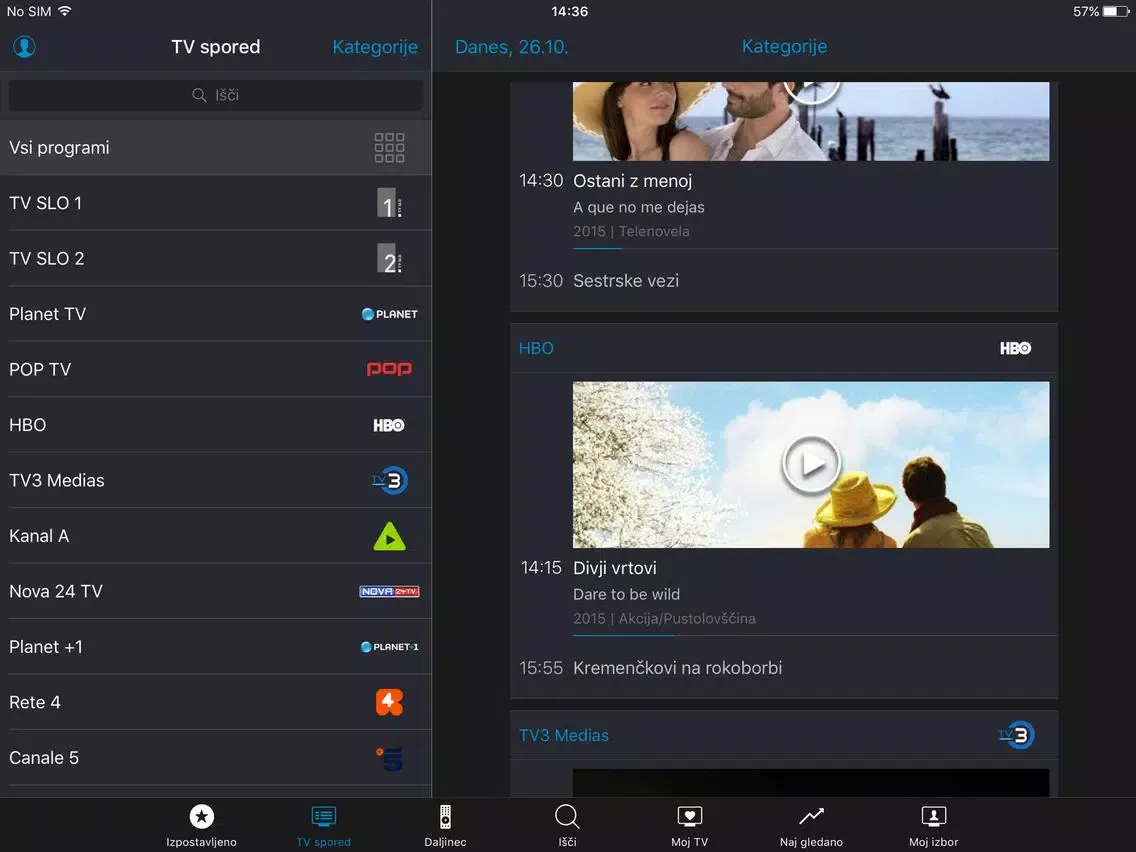Open the user profile icon
Screen dimensions: 1136x852
pyautogui.click(x=24, y=47)
